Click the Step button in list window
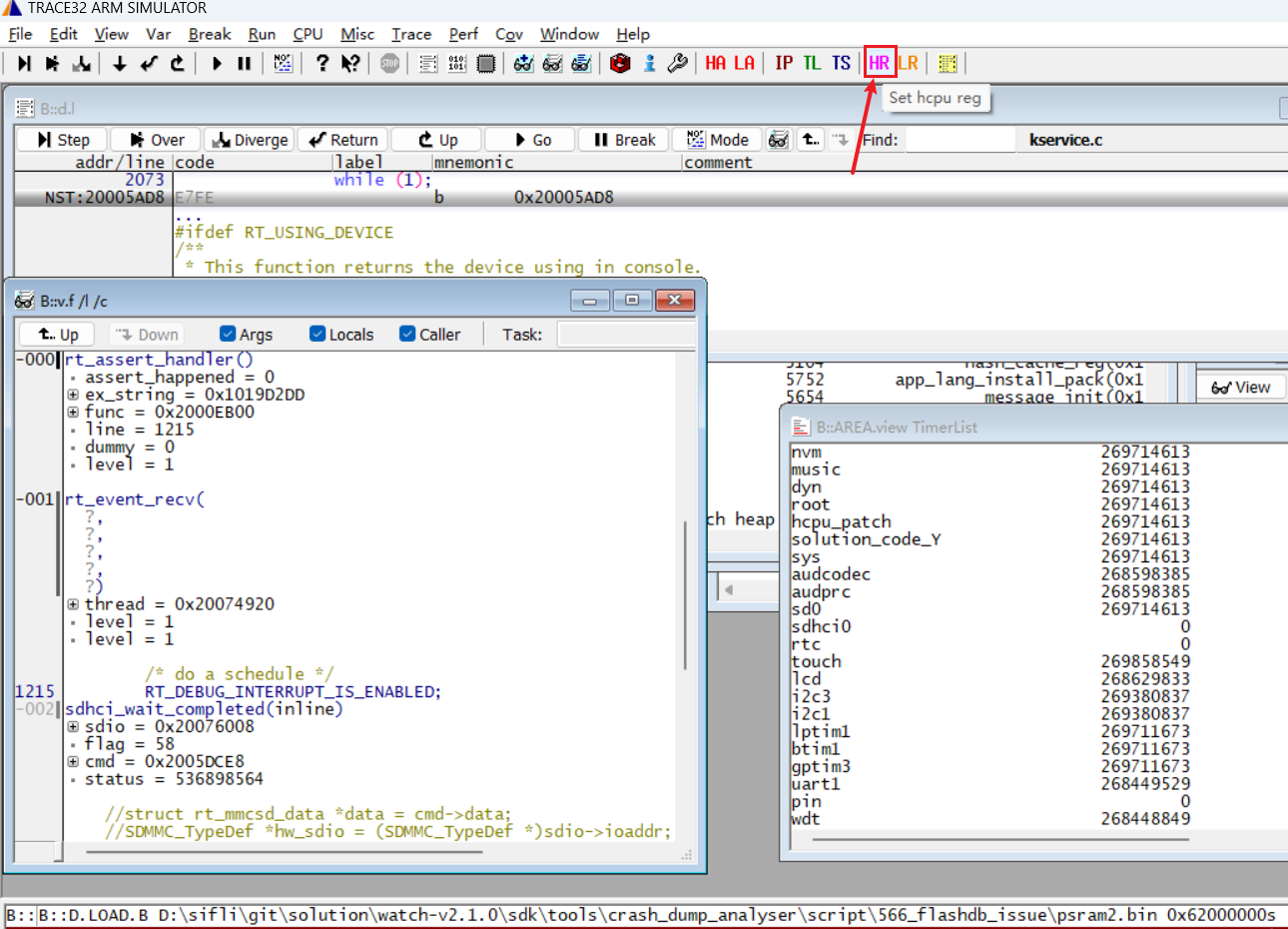The height and width of the screenshot is (929, 1288). coord(63,140)
